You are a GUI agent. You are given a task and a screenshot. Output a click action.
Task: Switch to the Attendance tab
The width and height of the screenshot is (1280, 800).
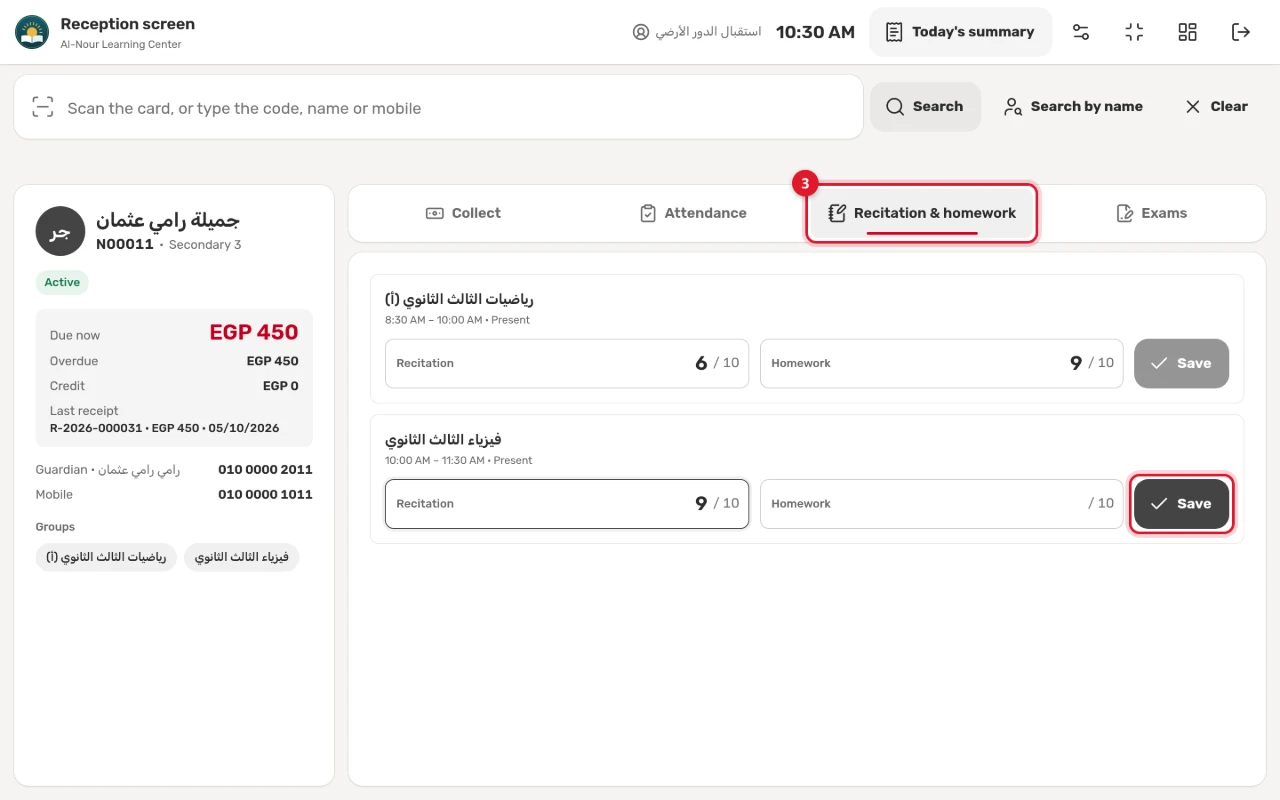(x=692, y=213)
